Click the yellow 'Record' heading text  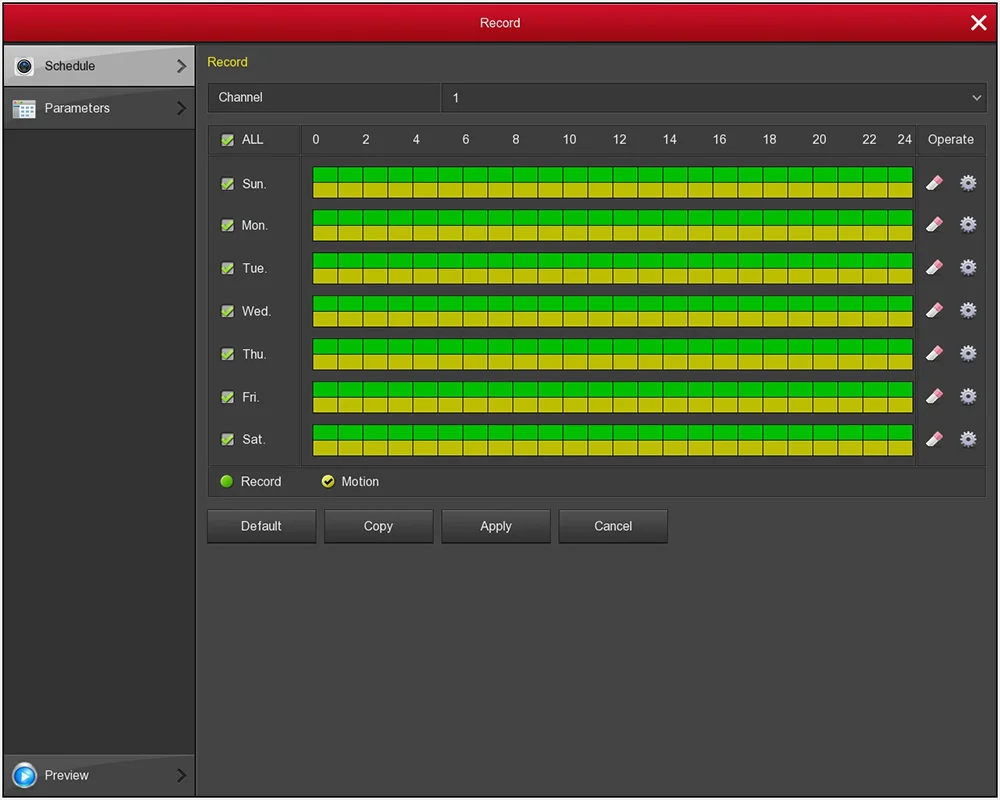point(227,62)
